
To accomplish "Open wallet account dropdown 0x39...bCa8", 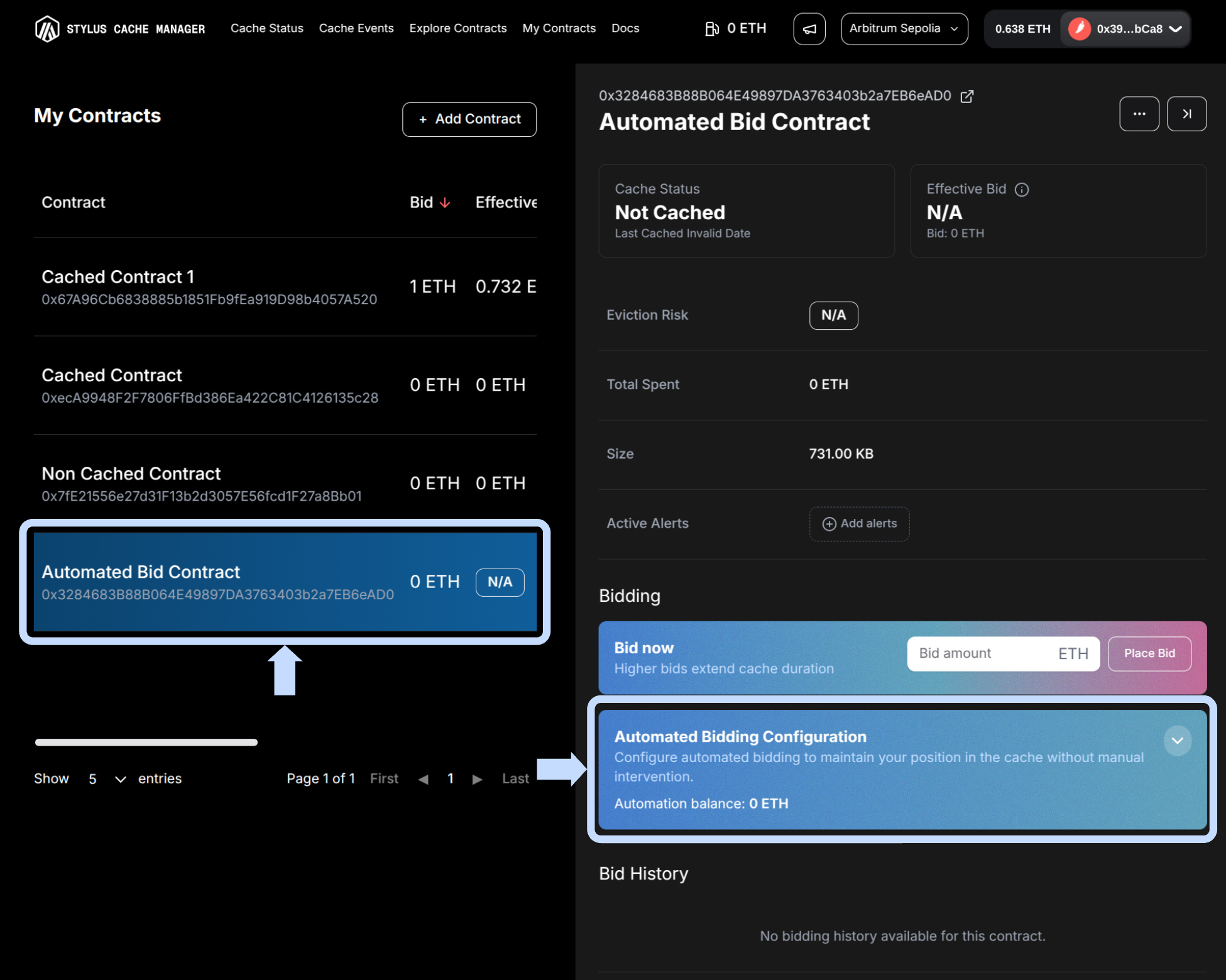I will pyautogui.click(x=1125, y=29).
